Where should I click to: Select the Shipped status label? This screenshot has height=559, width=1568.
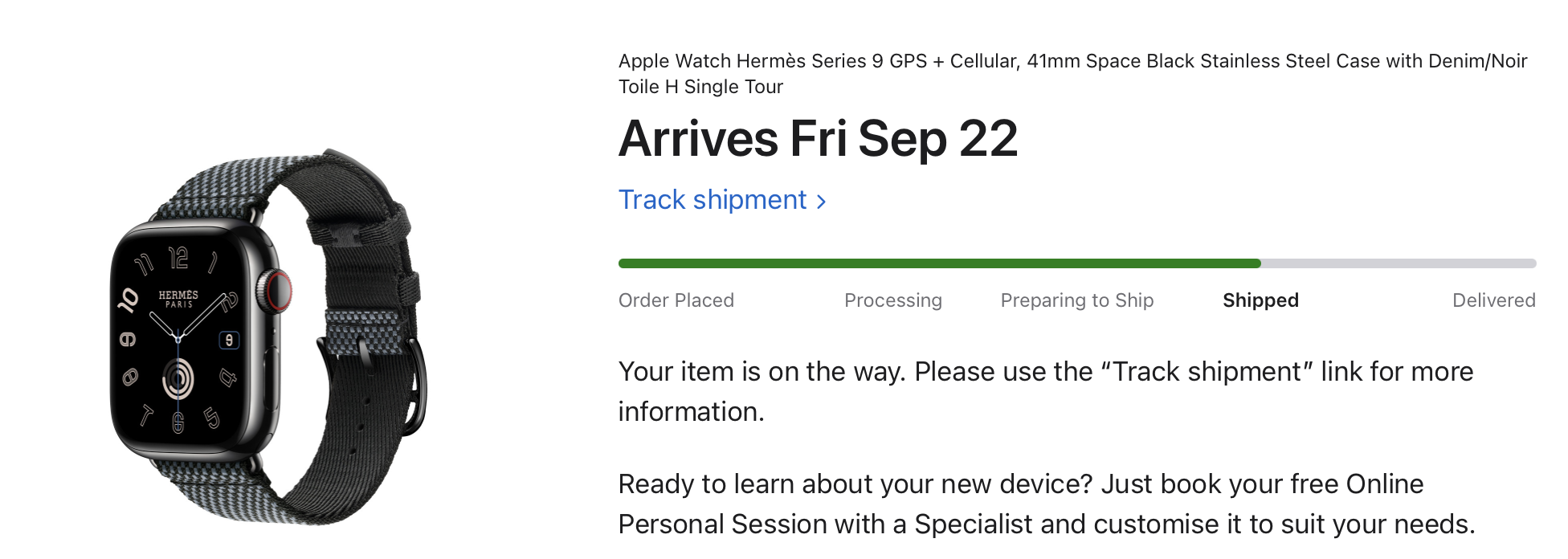(1260, 300)
